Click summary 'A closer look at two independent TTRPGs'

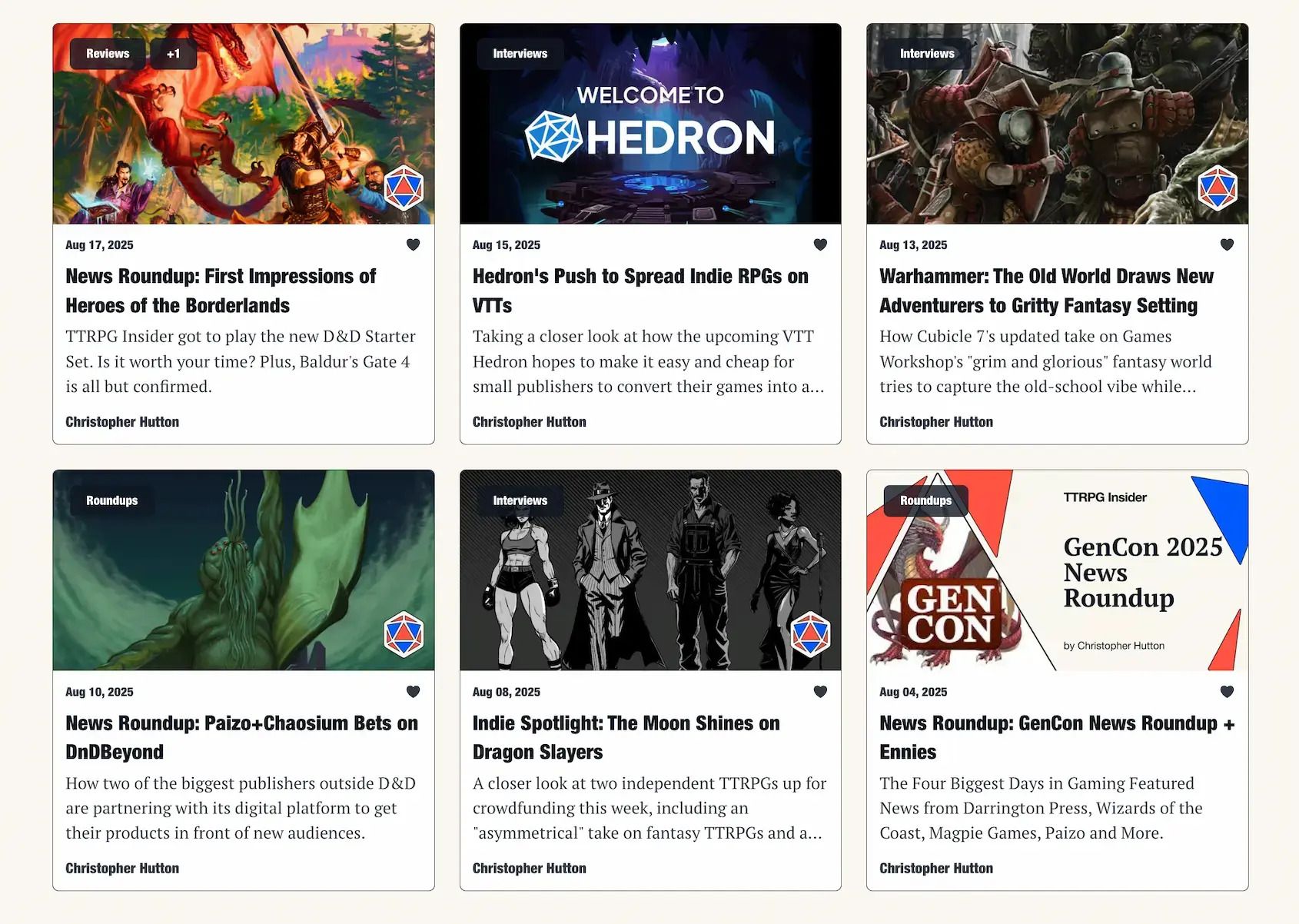[649, 808]
